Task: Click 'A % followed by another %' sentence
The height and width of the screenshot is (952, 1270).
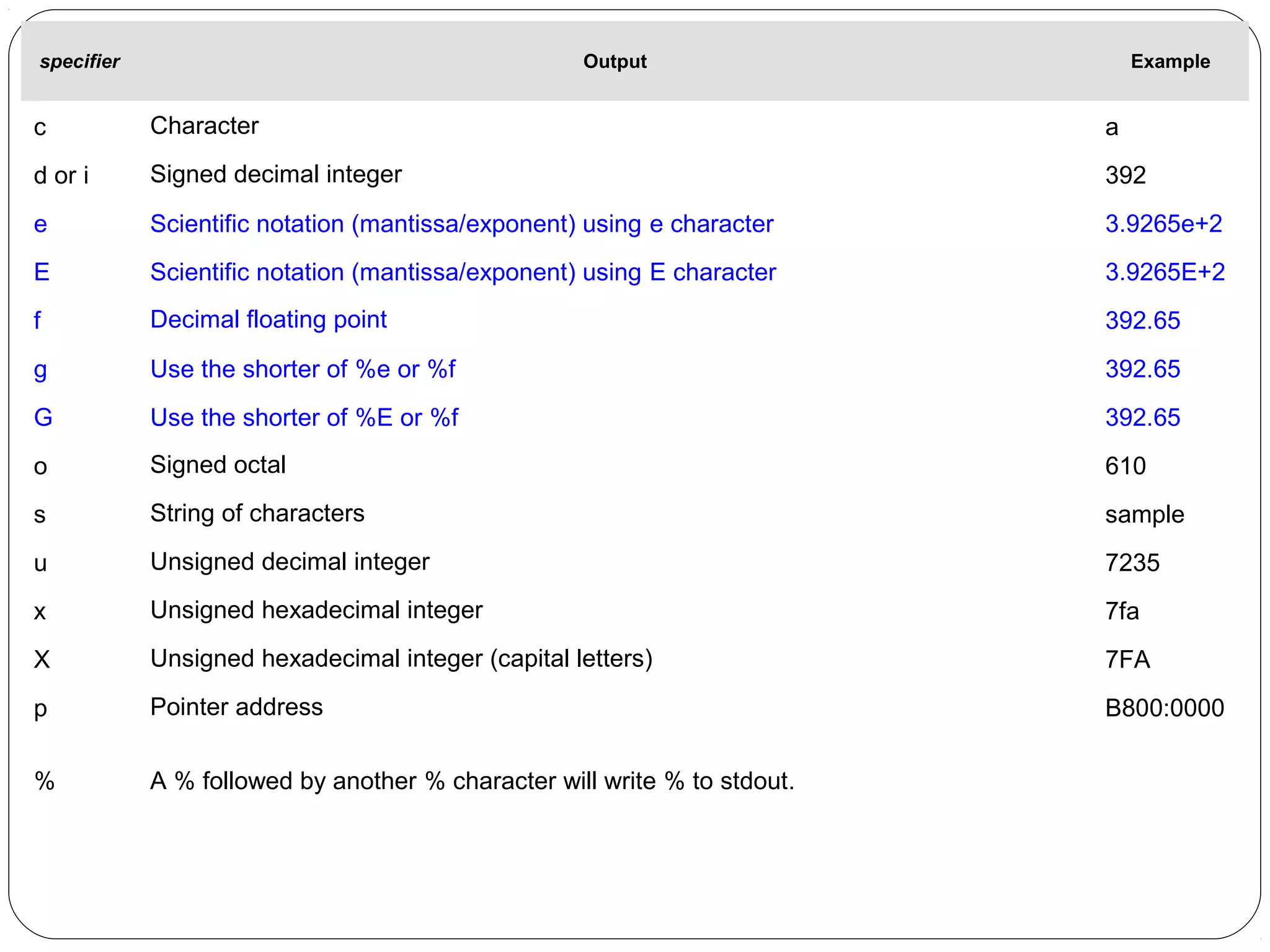Action: 473,781
